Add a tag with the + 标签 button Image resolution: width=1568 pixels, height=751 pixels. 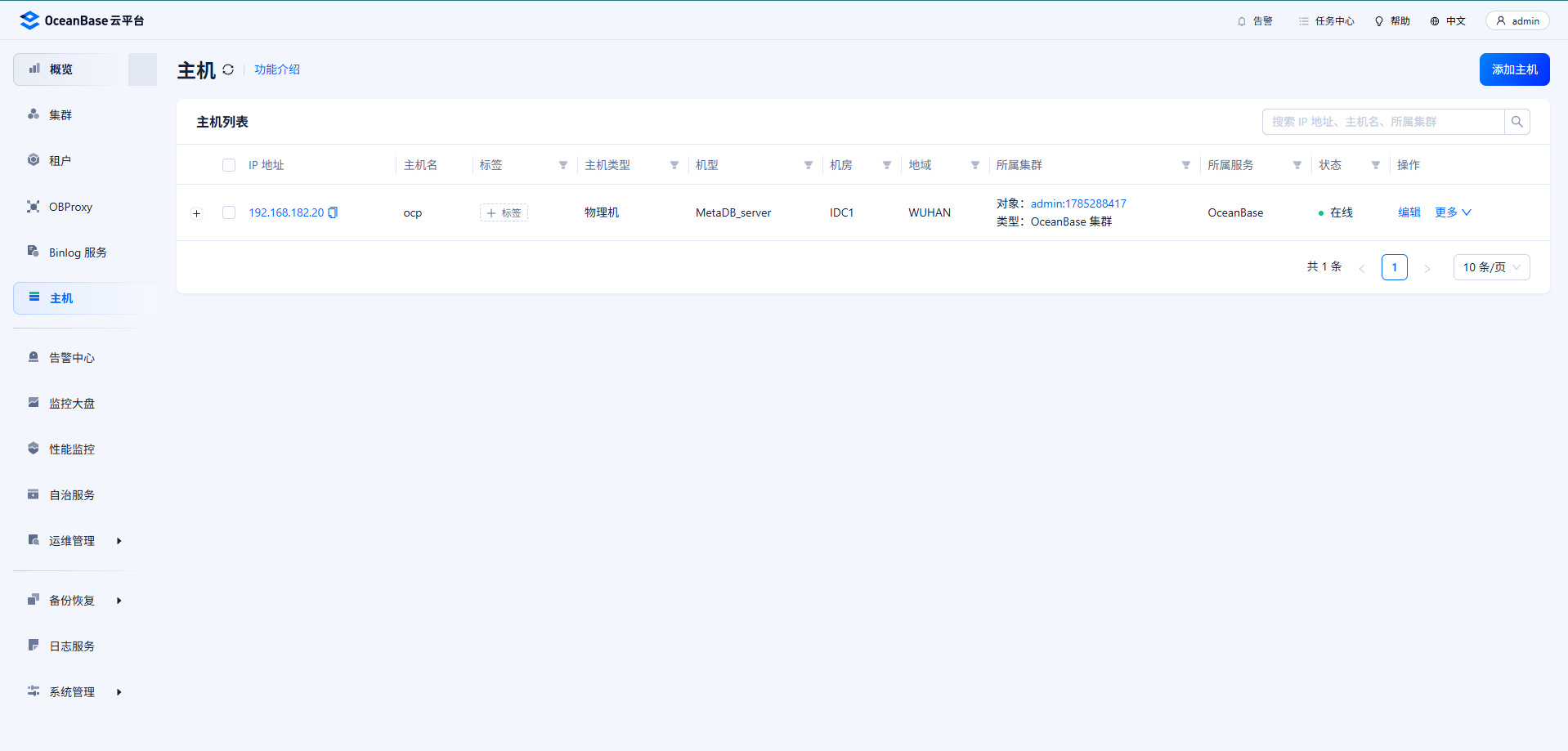504,212
